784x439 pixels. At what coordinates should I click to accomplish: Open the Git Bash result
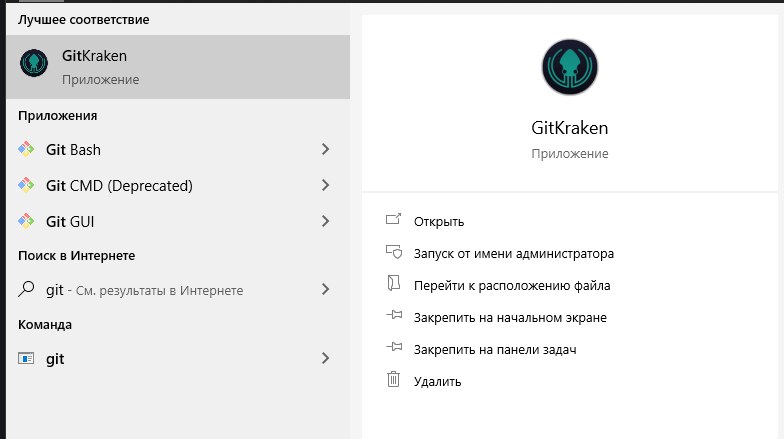[178, 150]
